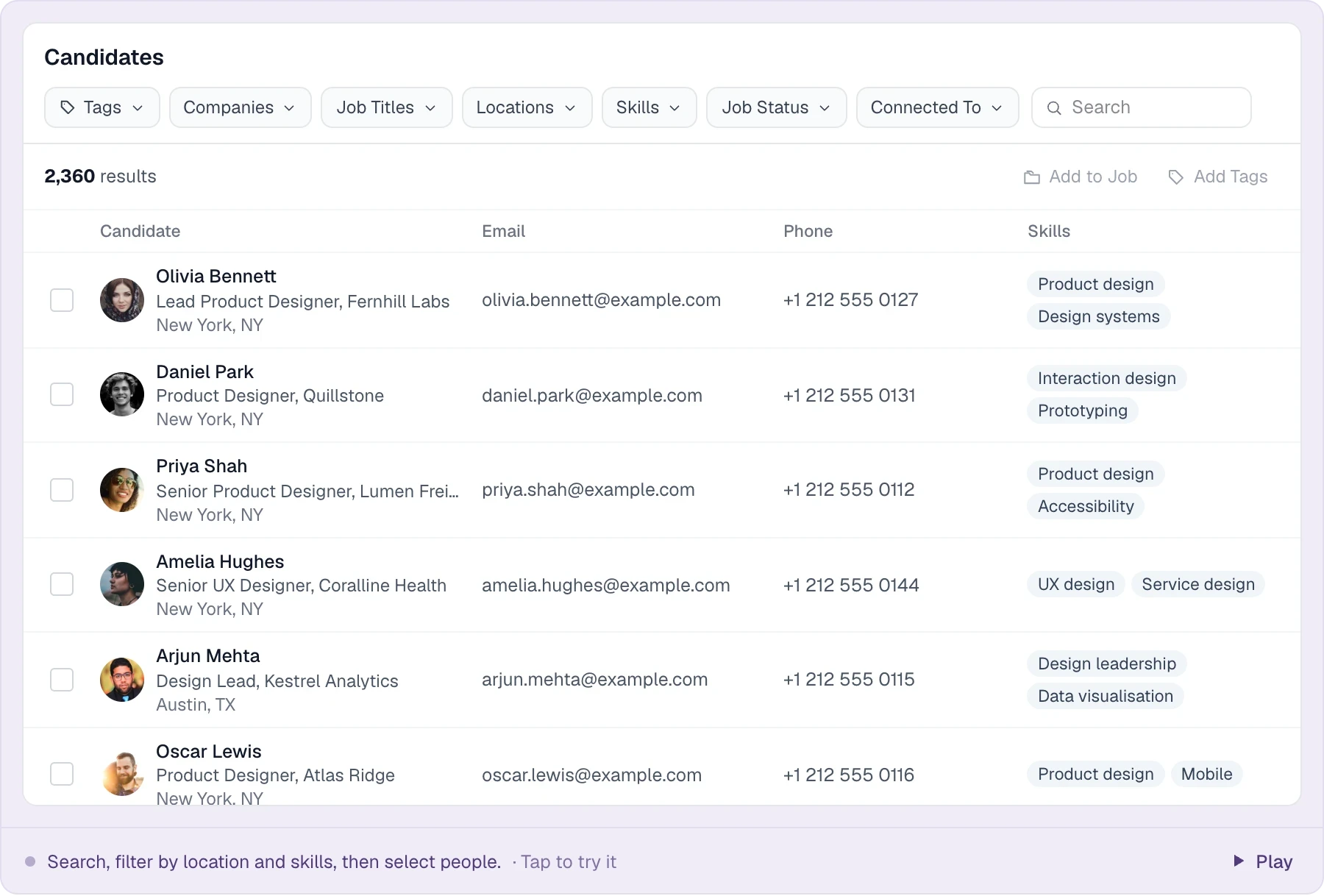Toggle the checkbox next to Arjun Mehta
The image size is (1324, 896).
click(x=62, y=680)
